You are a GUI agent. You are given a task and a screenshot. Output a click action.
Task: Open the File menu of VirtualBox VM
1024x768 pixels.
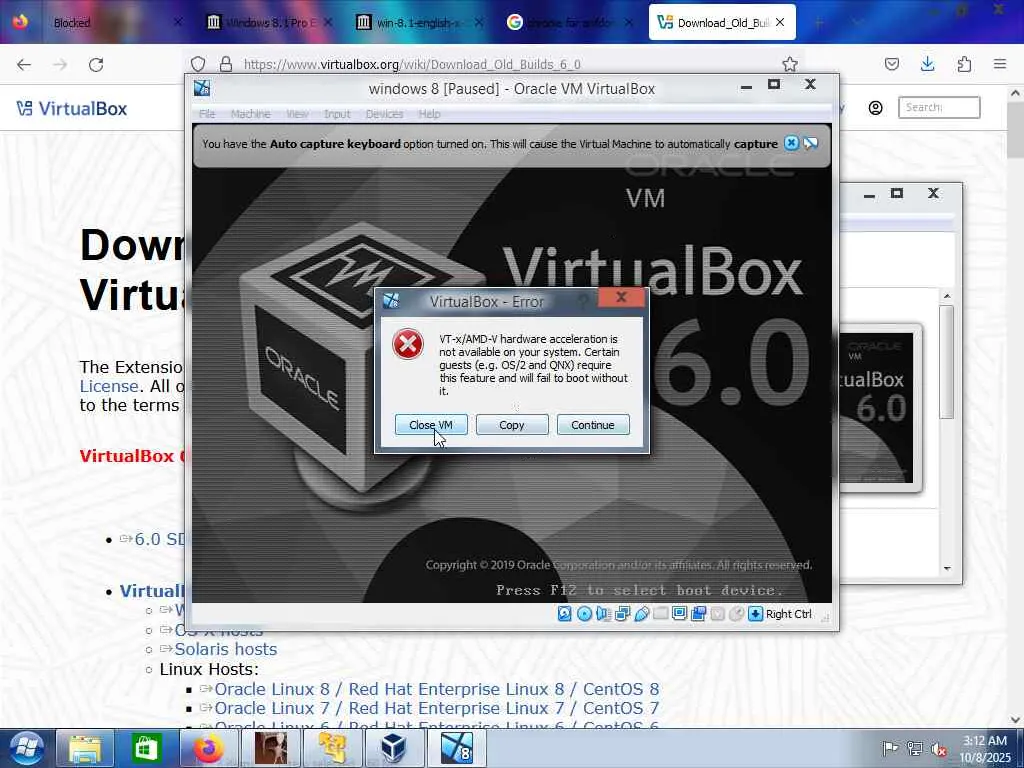(x=207, y=114)
